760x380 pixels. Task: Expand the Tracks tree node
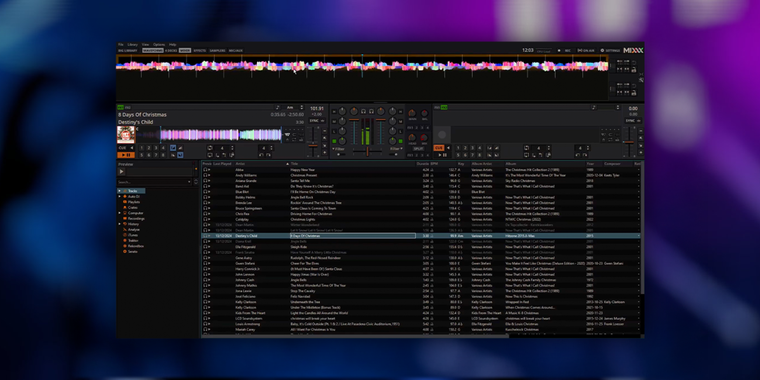[119, 191]
